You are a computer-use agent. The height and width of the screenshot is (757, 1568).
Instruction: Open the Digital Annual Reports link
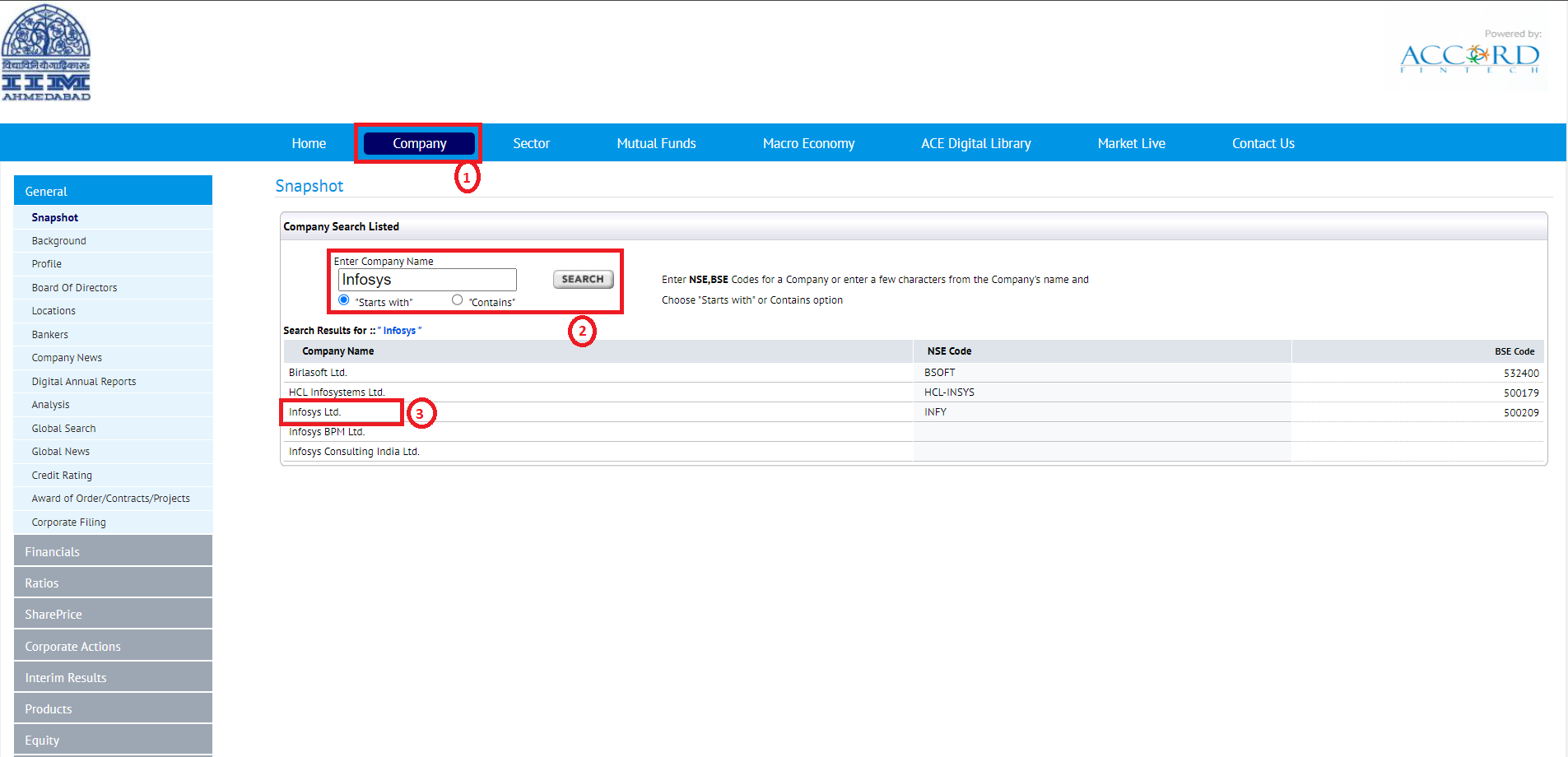(84, 382)
